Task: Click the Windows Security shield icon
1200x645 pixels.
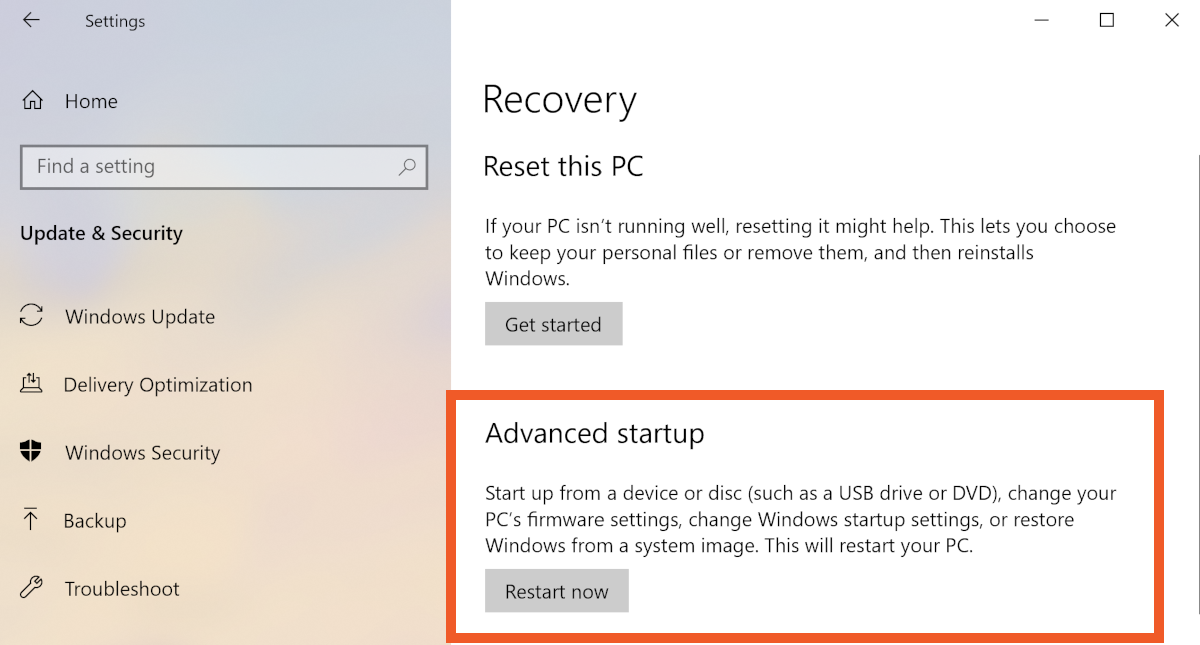Action: point(32,452)
